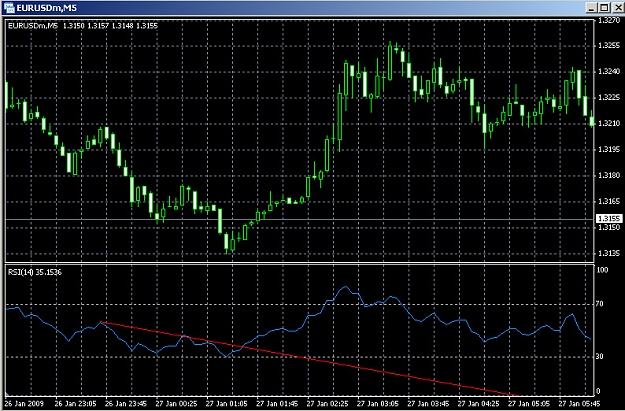Click time axis label 27 Jan 04:25

[478, 404]
